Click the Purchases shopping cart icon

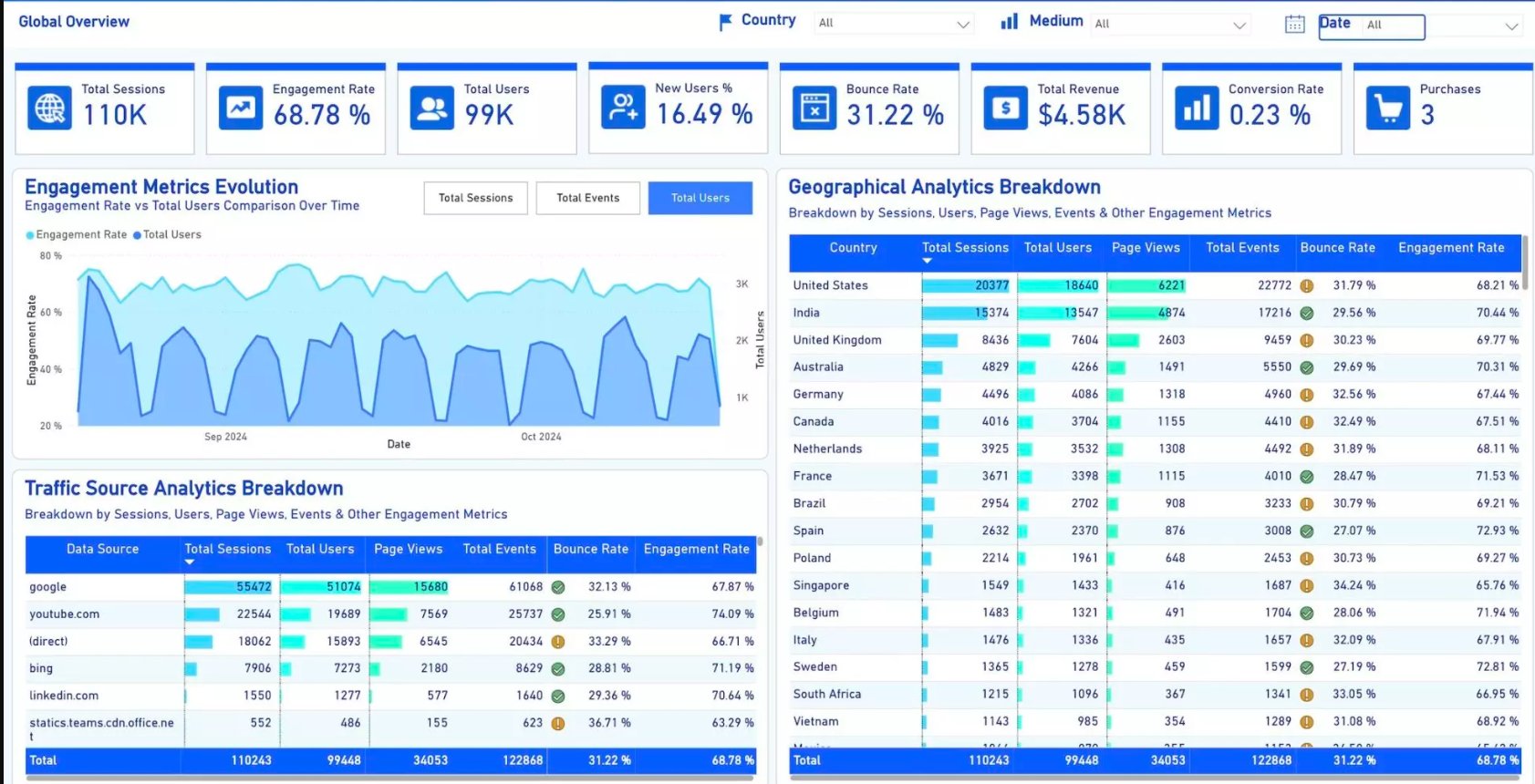coord(1387,108)
